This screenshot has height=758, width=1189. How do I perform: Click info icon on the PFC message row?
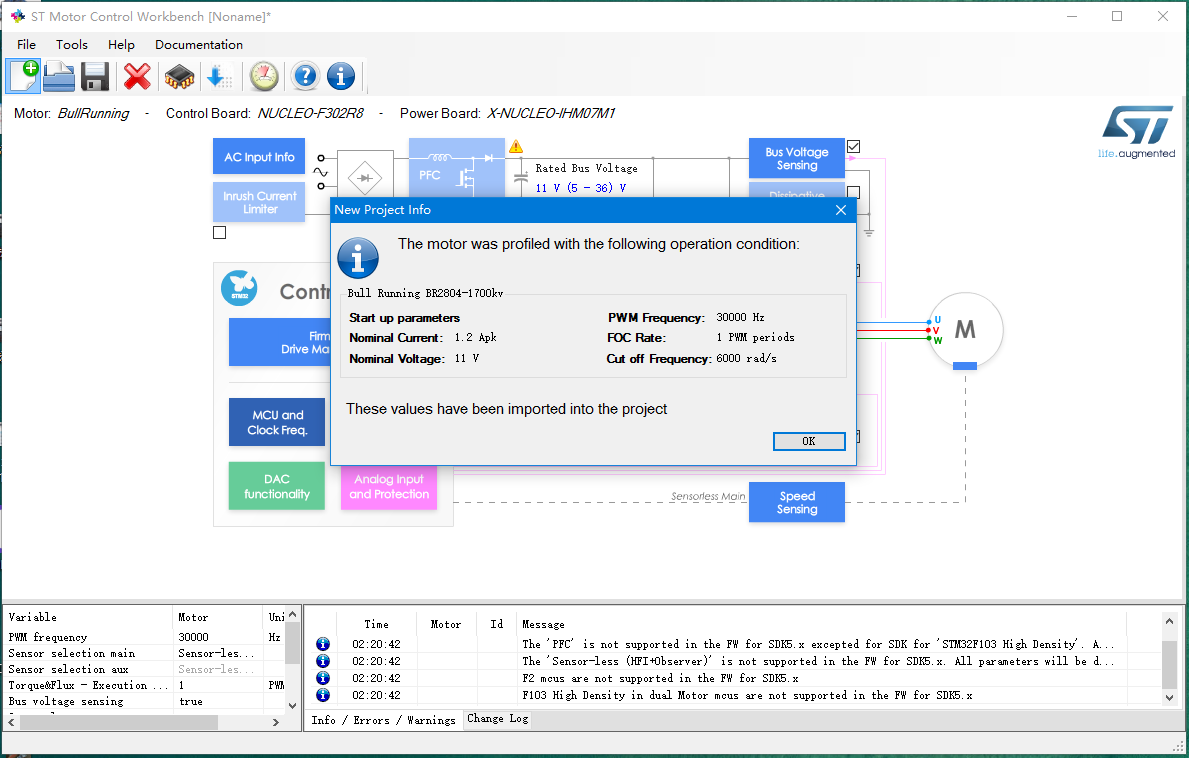pyautogui.click(x=322, y=644)
